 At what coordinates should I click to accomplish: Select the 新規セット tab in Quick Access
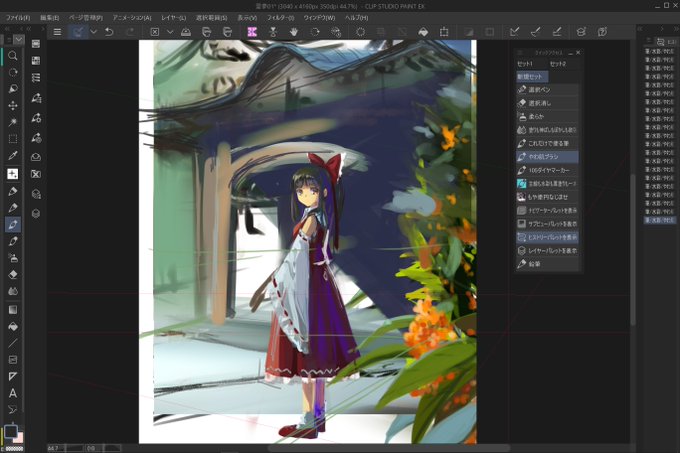pos(532,77)
